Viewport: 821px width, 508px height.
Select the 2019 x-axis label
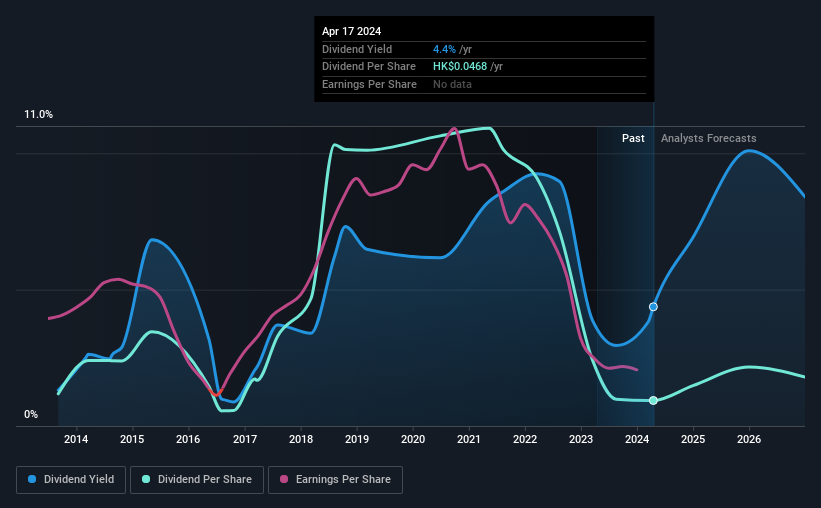(357, 439)
